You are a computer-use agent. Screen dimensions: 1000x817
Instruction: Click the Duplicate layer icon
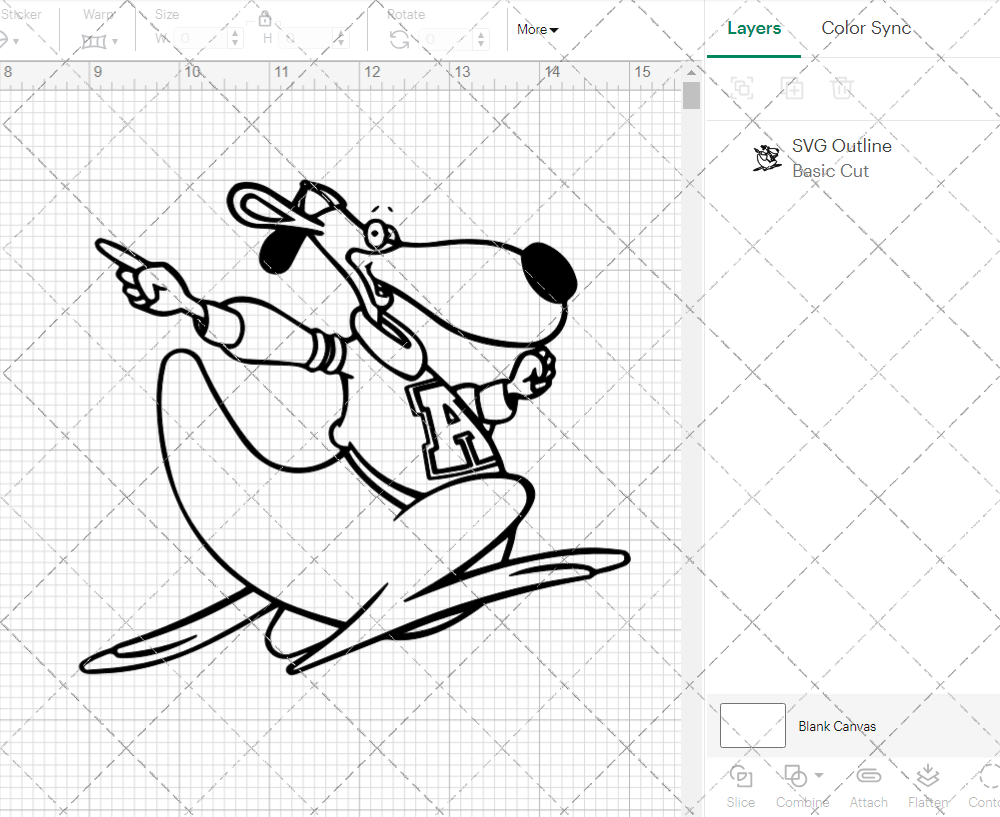click(x=792, y=88)
